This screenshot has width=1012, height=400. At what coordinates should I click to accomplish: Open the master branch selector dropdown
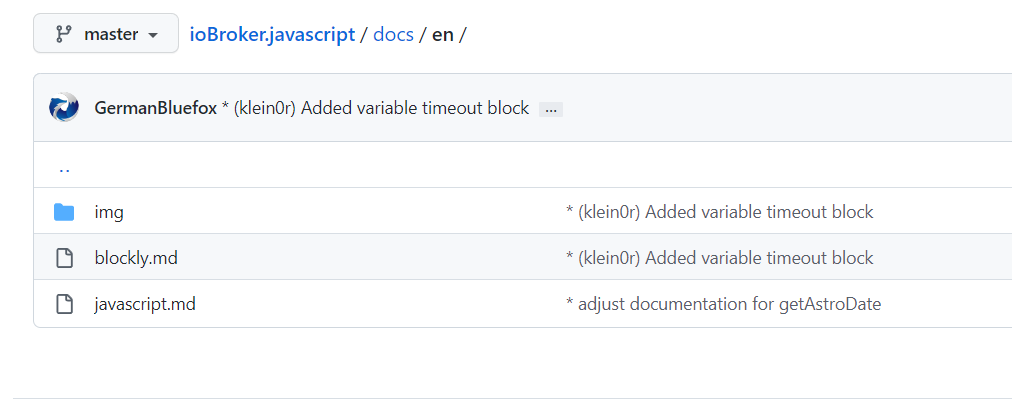coord(106,34)
